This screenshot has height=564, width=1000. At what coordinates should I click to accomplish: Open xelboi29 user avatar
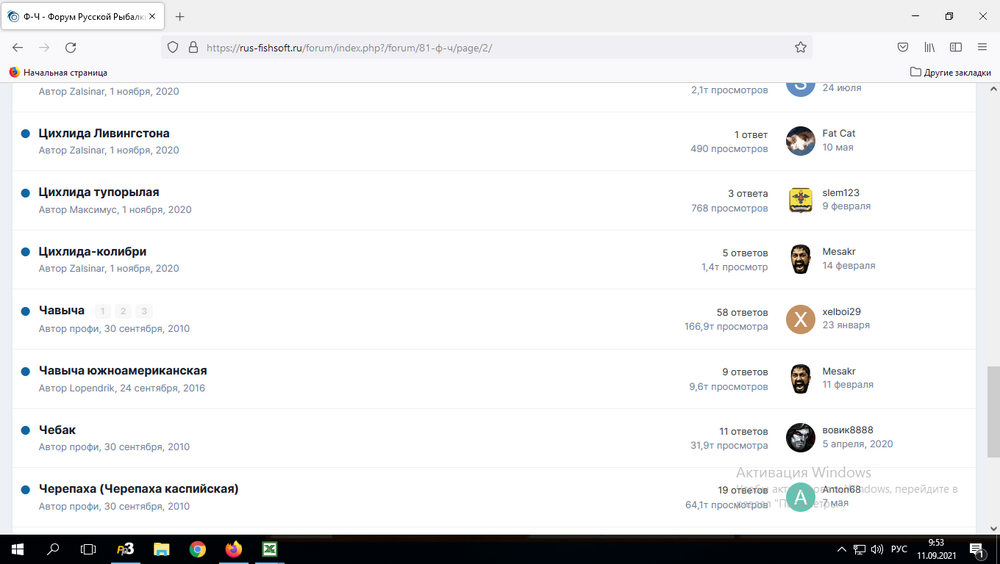[x=800, y=319]
